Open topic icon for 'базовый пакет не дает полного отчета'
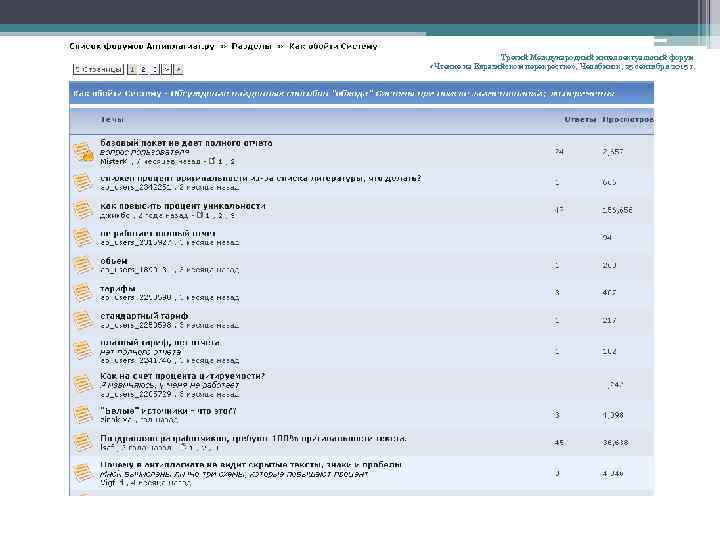 pos(83,152)
